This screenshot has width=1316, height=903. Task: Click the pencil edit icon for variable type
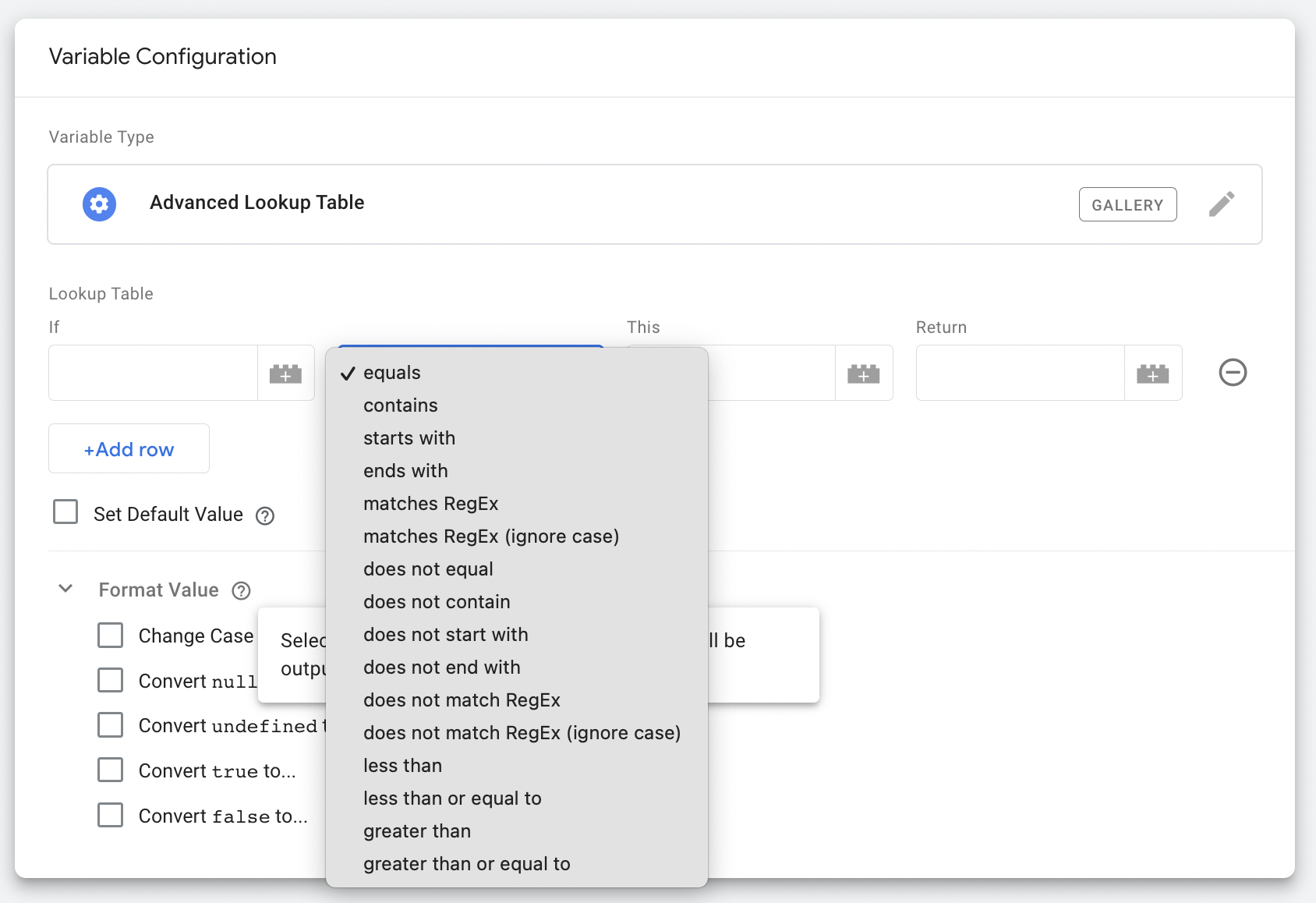(1222, 204)
